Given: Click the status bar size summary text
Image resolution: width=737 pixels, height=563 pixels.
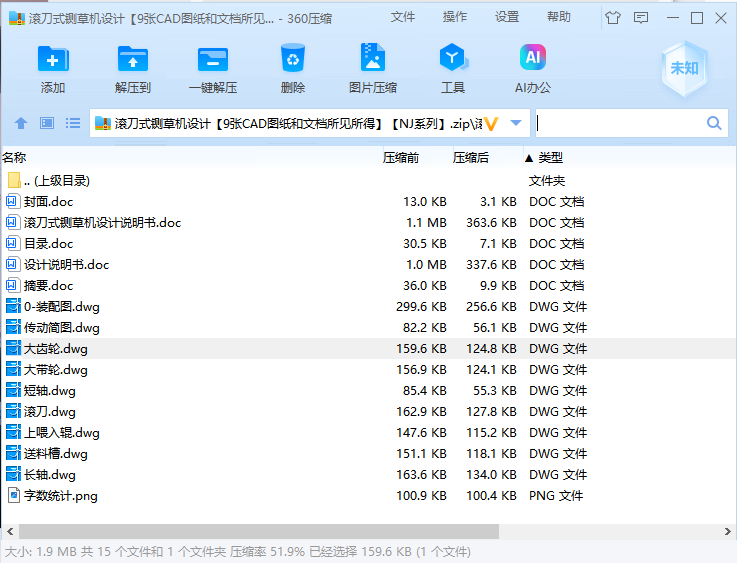Looking at the screenshot, I should point(237,551).
